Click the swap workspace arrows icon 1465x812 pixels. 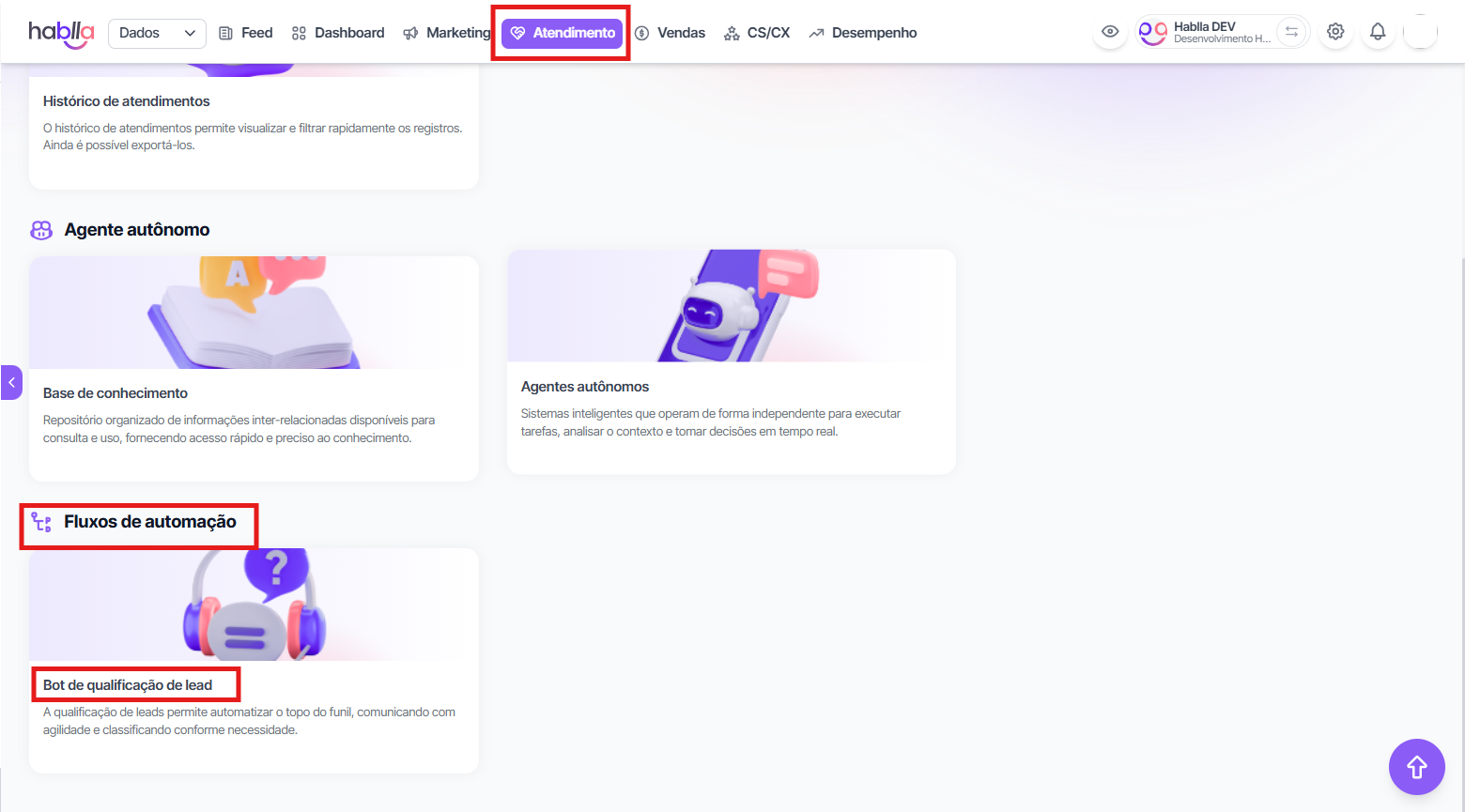click(x=1292, y=32)
